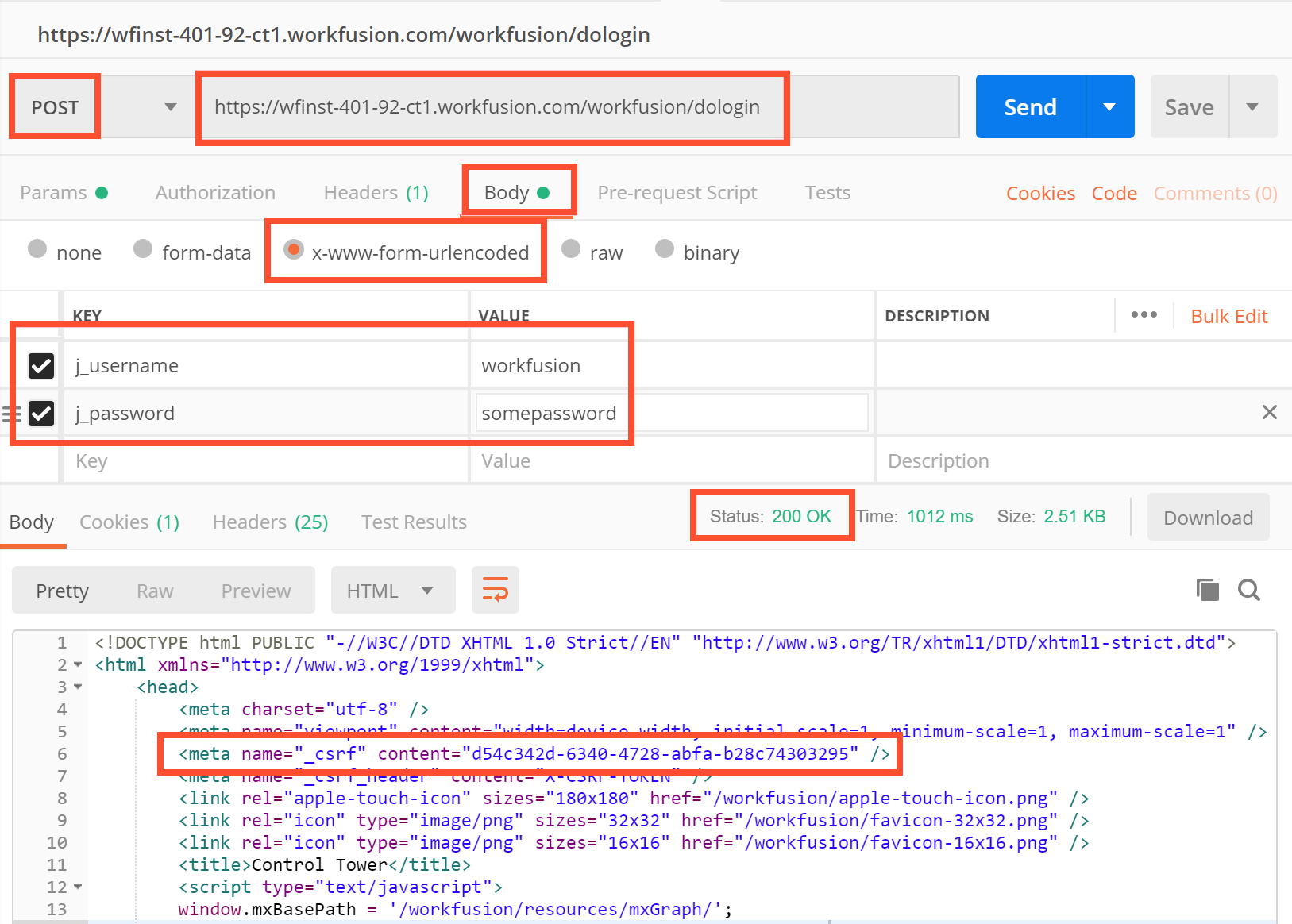Click the Bulk Edit link
This screenshot has width=1292, height=924.
(x=1229, y=316)
